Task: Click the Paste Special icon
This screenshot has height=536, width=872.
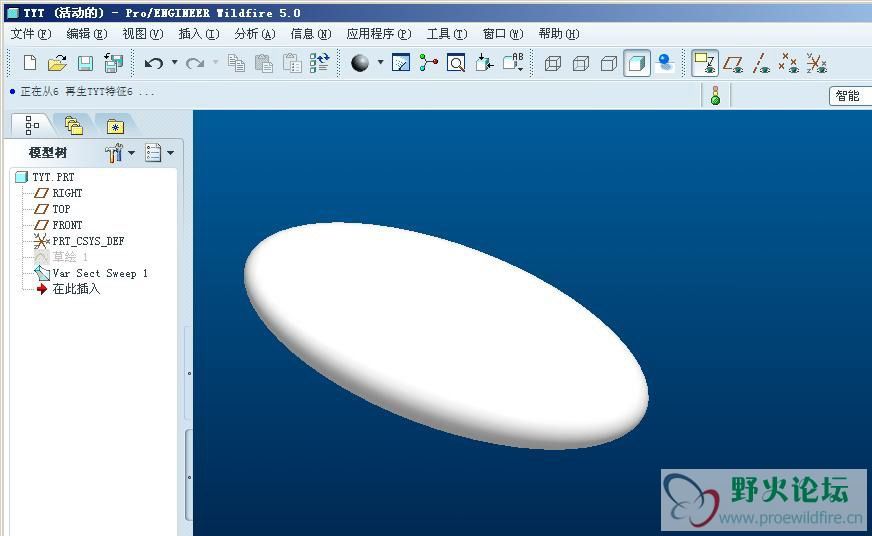Action: click(x=292, y=63)
